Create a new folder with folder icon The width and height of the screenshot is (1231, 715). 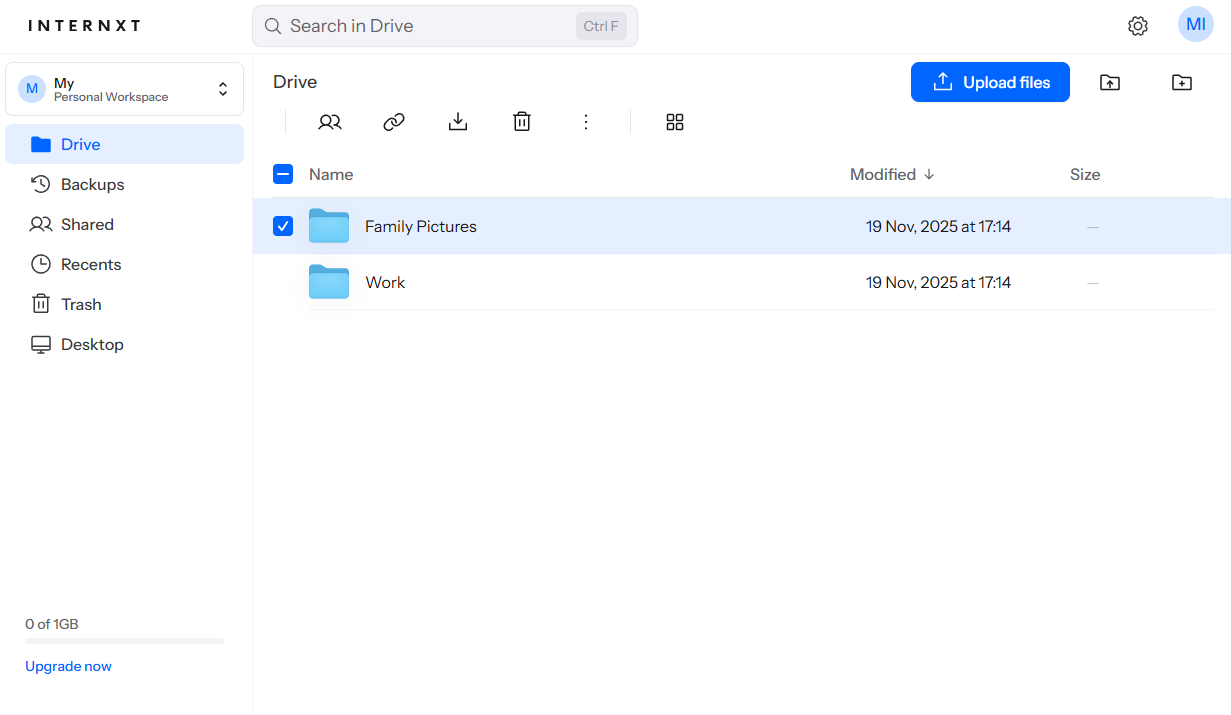(1181, 82)
